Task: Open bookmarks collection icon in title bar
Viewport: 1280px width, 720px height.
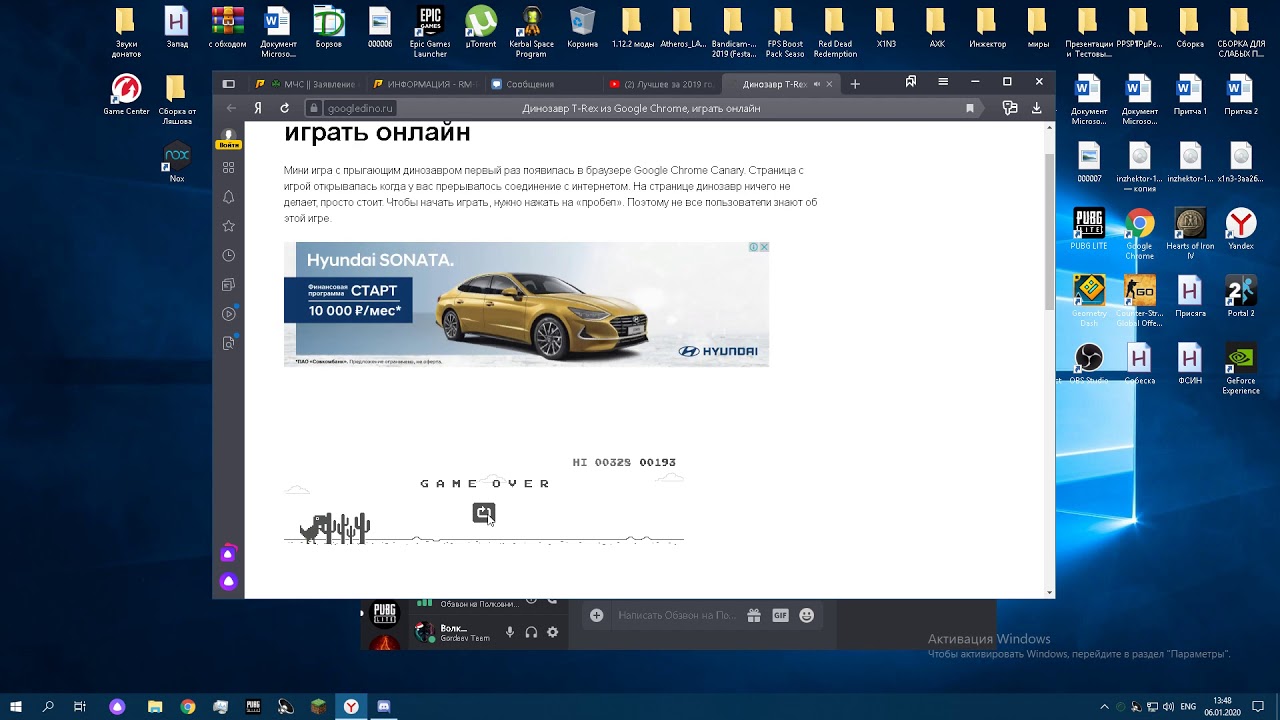Action: pyautogui.click(x=911, y=82)
